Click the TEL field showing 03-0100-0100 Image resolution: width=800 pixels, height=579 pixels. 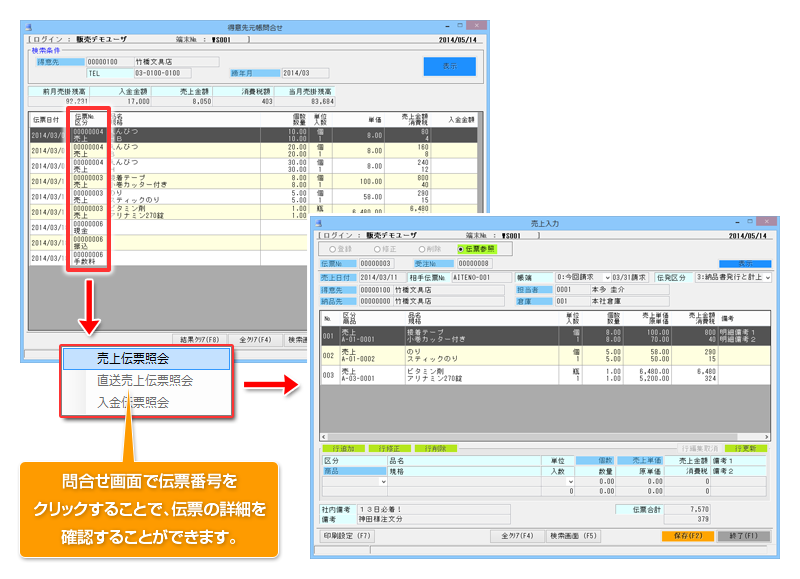click(x=163, y=73)
